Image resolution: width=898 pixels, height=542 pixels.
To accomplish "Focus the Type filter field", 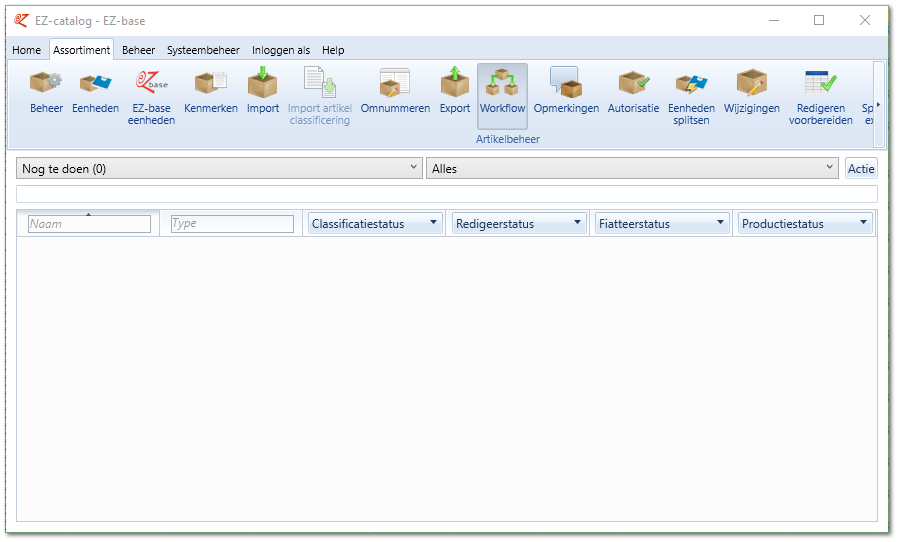I will coord(233,224).
